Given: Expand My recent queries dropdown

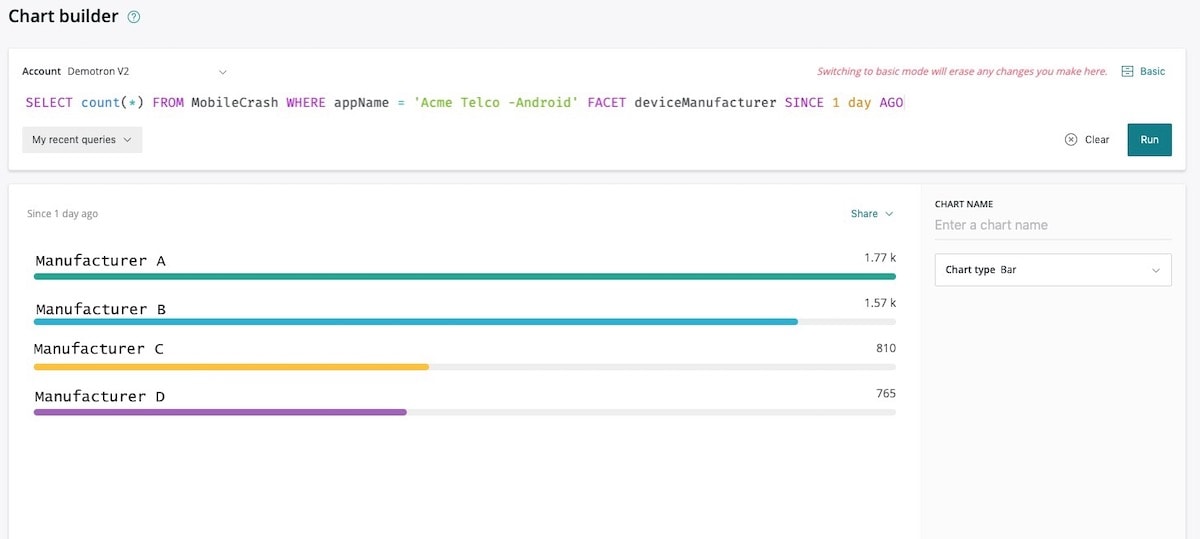Looking at the screenshot, I should pos(82,140).
